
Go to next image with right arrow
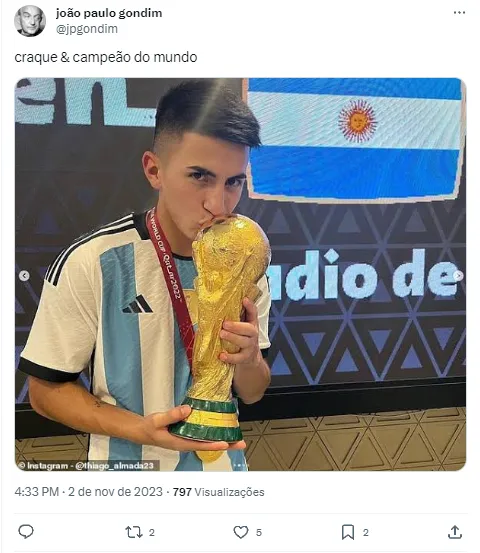click(x=458, y=275)
